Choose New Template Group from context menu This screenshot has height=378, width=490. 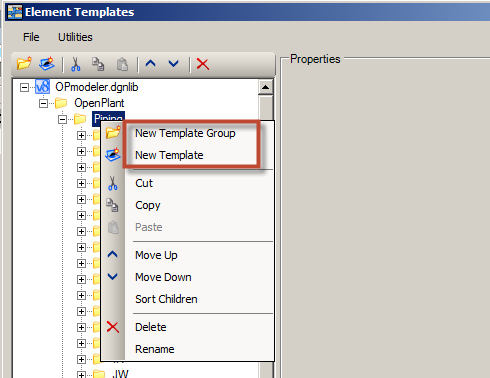[185, 133]
